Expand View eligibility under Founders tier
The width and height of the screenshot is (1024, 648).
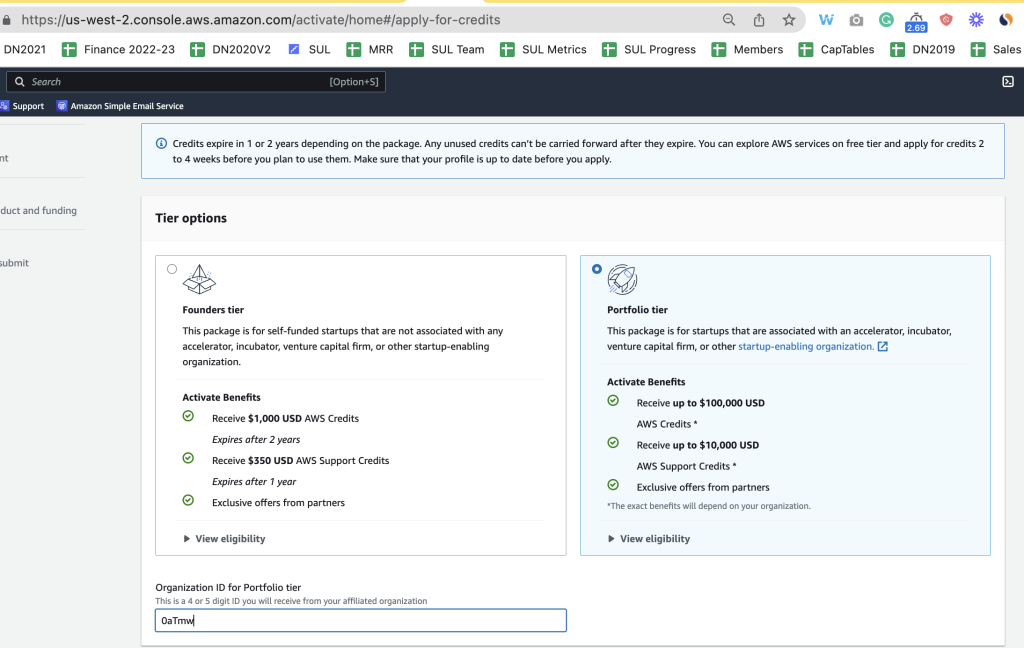click(x=224, y=539)
